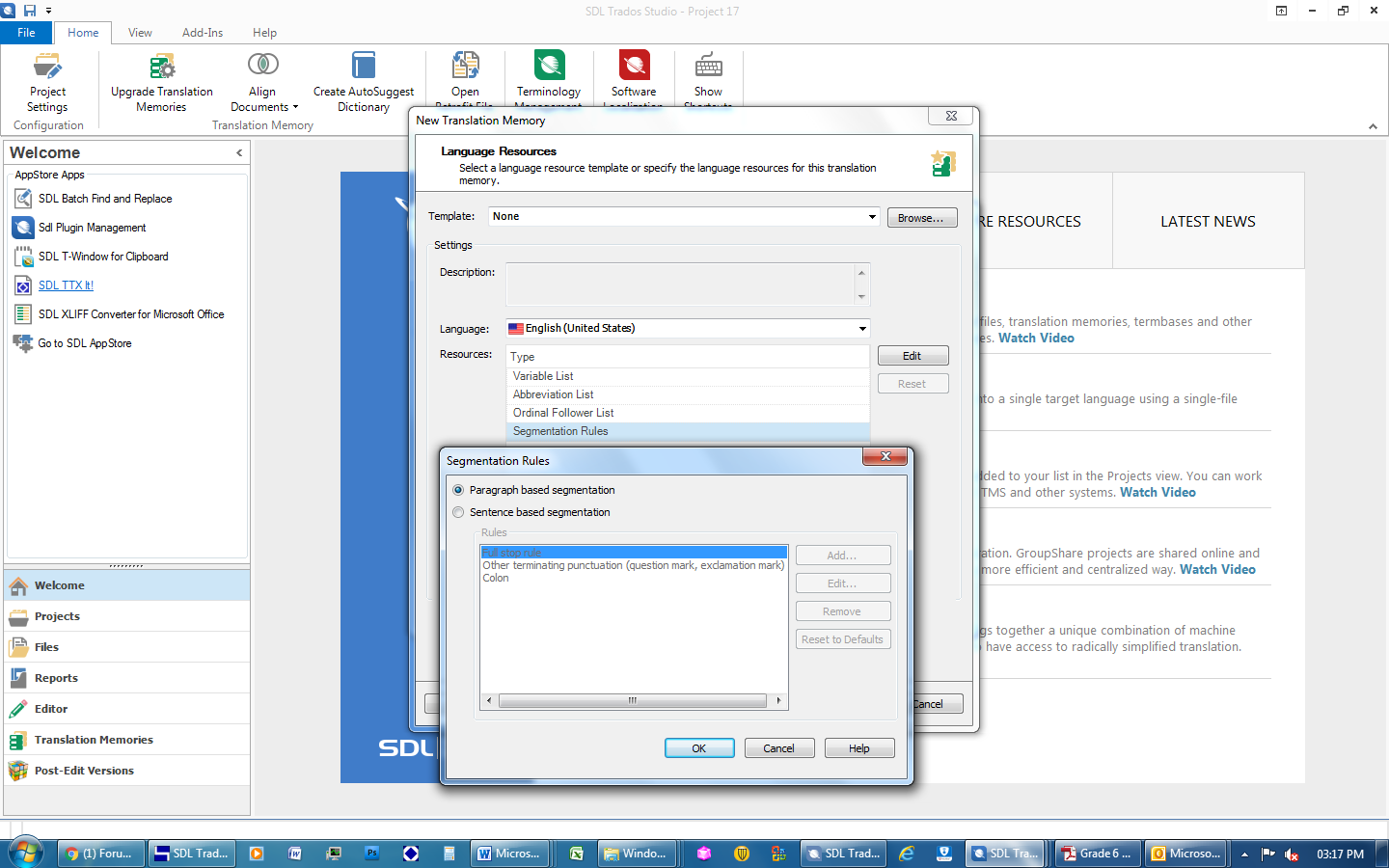Select the Colon rule in list

[x=634, y=578]
